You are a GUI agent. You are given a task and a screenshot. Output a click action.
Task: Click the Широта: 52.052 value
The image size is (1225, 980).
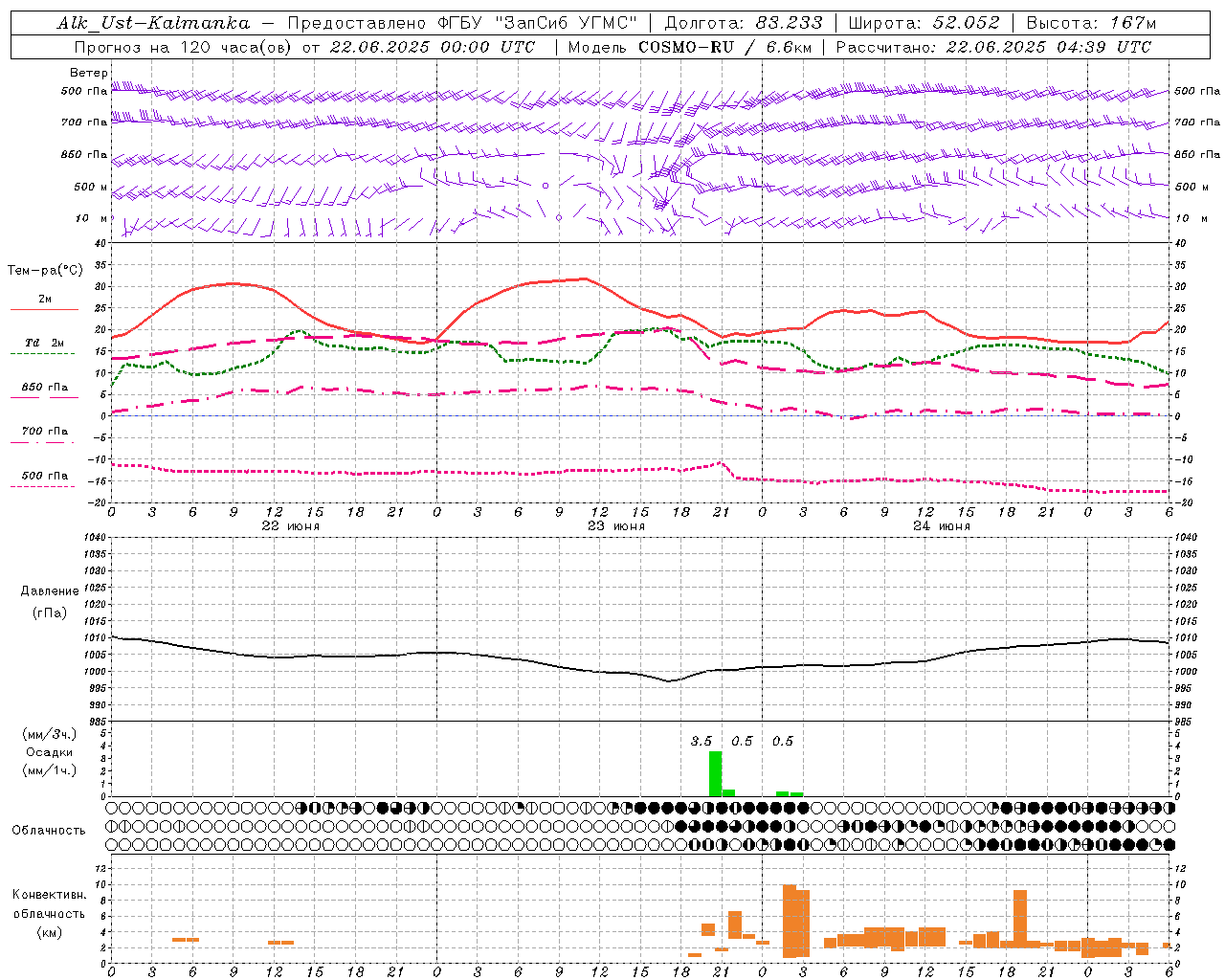click(x=924, y=23)
